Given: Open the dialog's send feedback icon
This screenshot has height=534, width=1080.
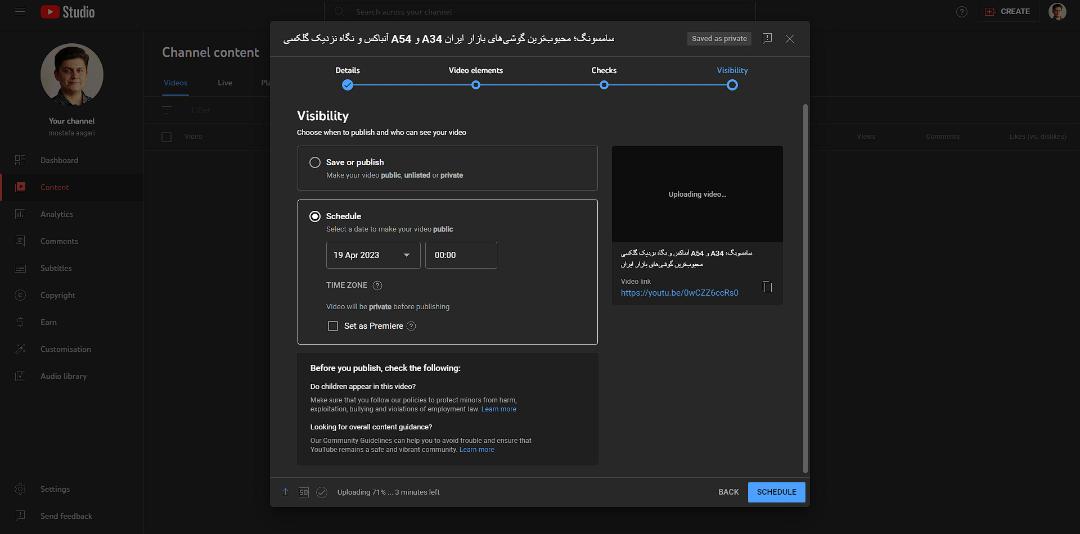Looking at the screenshot, I should (767, 39).
